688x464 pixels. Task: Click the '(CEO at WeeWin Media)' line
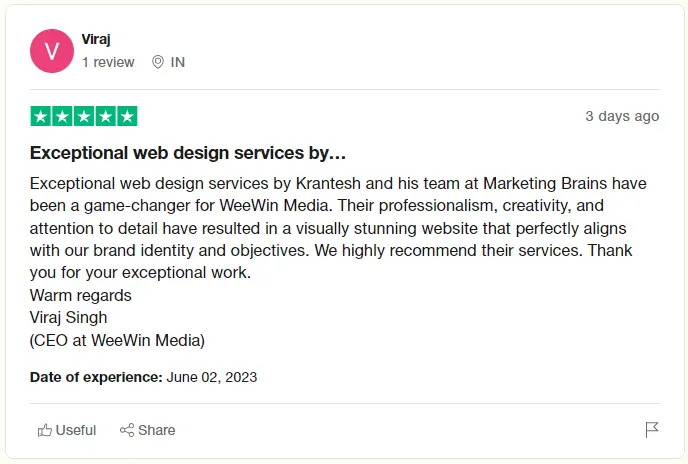tap(117, 340)
